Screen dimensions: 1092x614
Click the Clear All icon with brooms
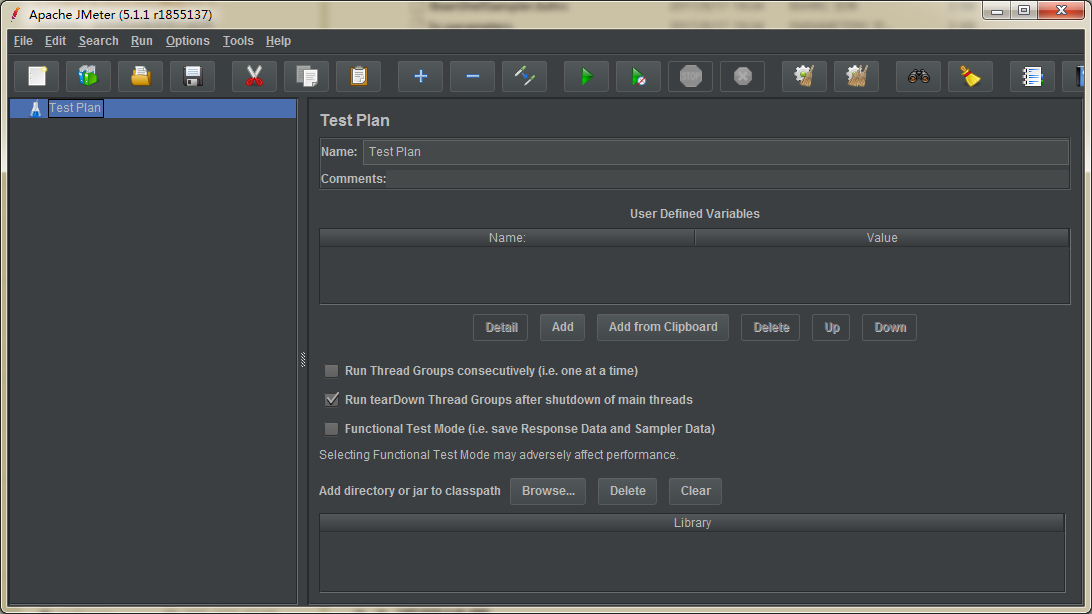click(x=857, y=76)
